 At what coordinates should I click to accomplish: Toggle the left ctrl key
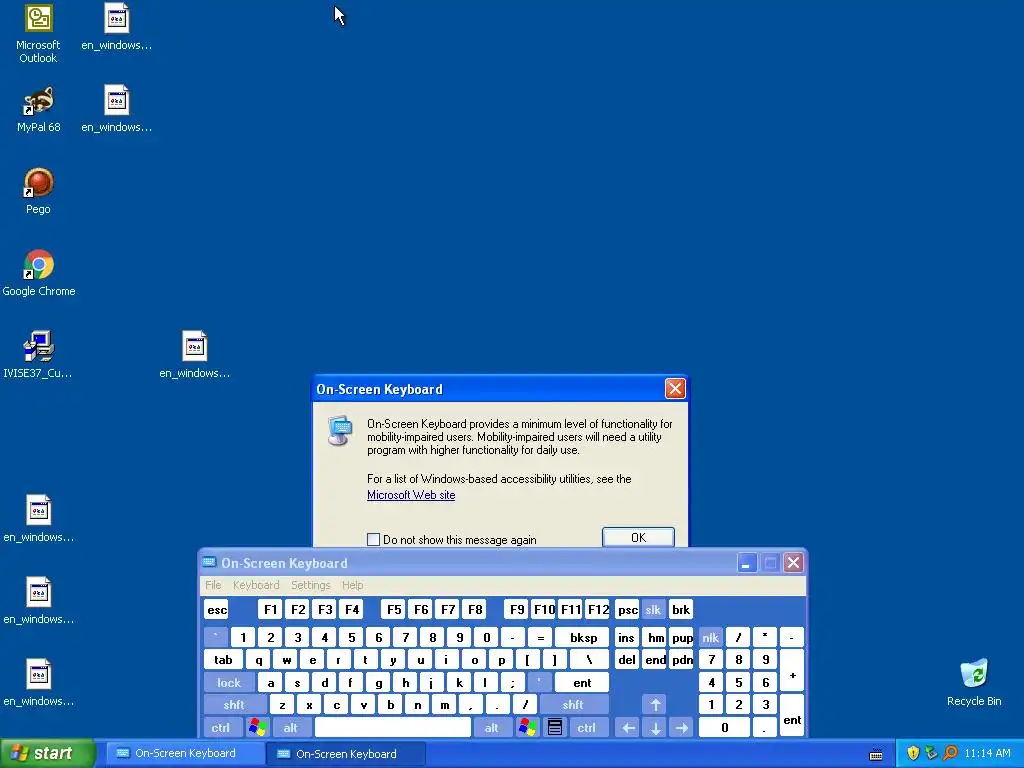[221, 727]
